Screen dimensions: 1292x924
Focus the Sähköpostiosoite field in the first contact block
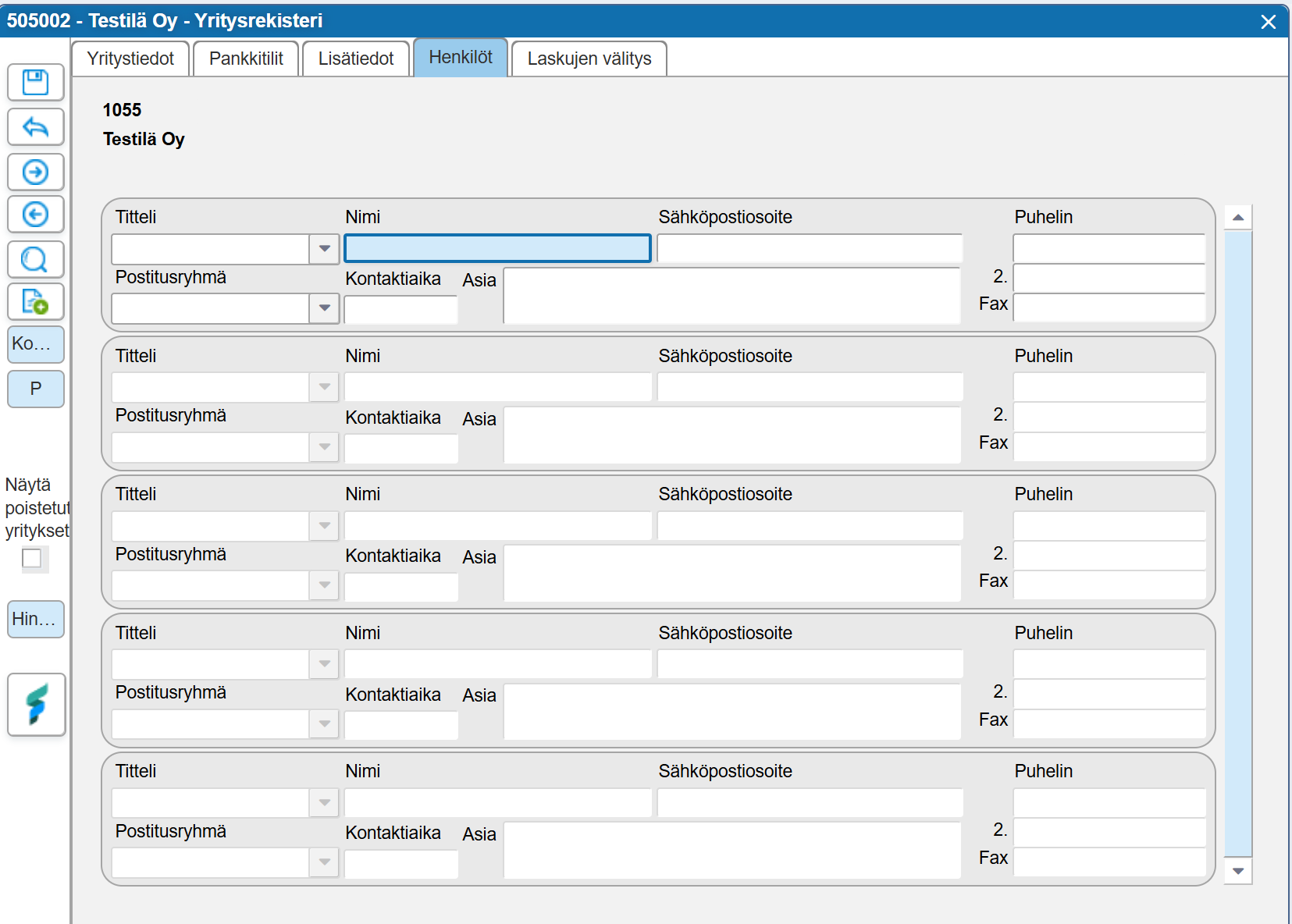(x=810, y=248)
